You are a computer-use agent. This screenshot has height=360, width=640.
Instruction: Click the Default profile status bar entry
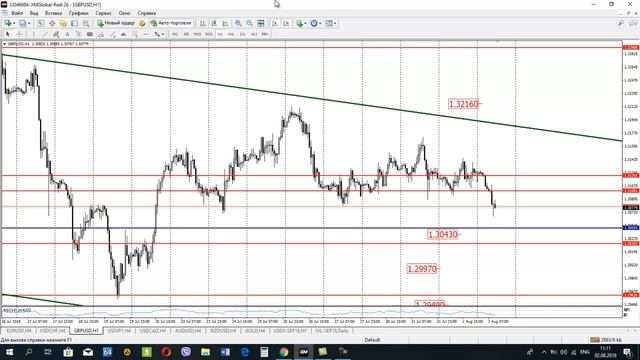click(372, 340)
